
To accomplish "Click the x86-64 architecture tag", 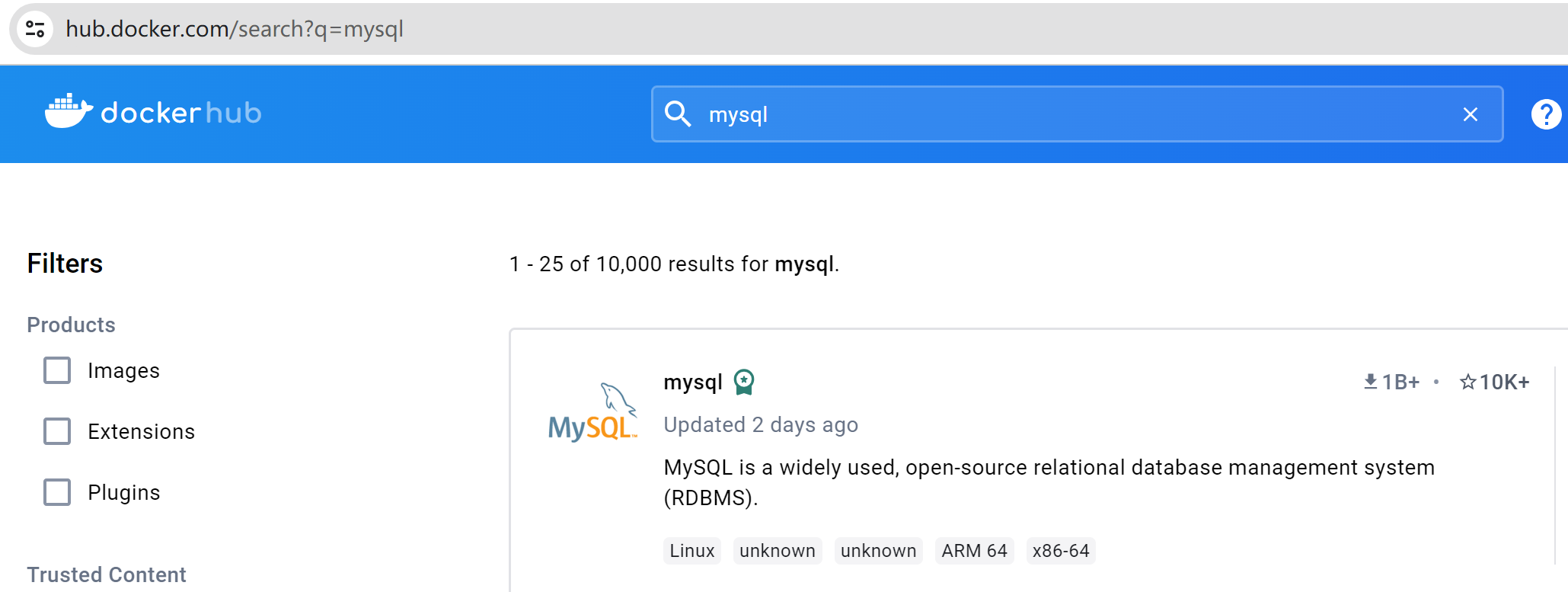I will click(x=1060, y=551).
